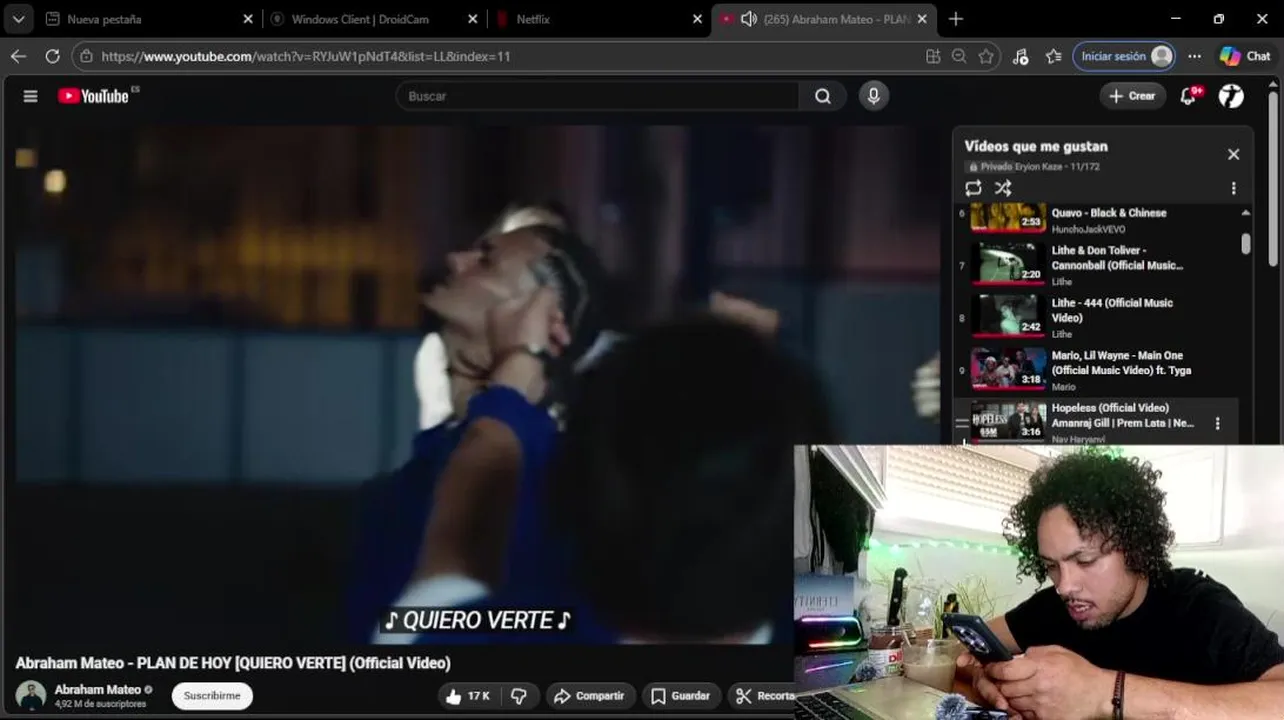Click the zoom out magnifier icon

[959, 56]
